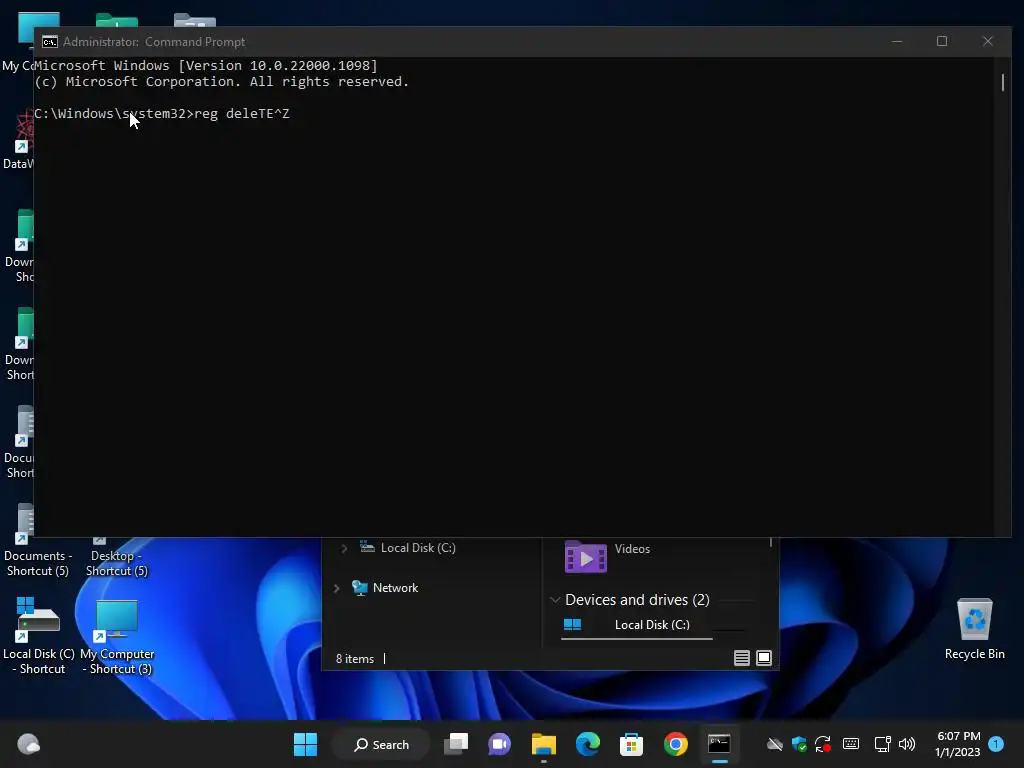Minimize the Command Prompt window
Viewport: 1024px width, 768px height.
pyautogui.click(x=897, y=41)
